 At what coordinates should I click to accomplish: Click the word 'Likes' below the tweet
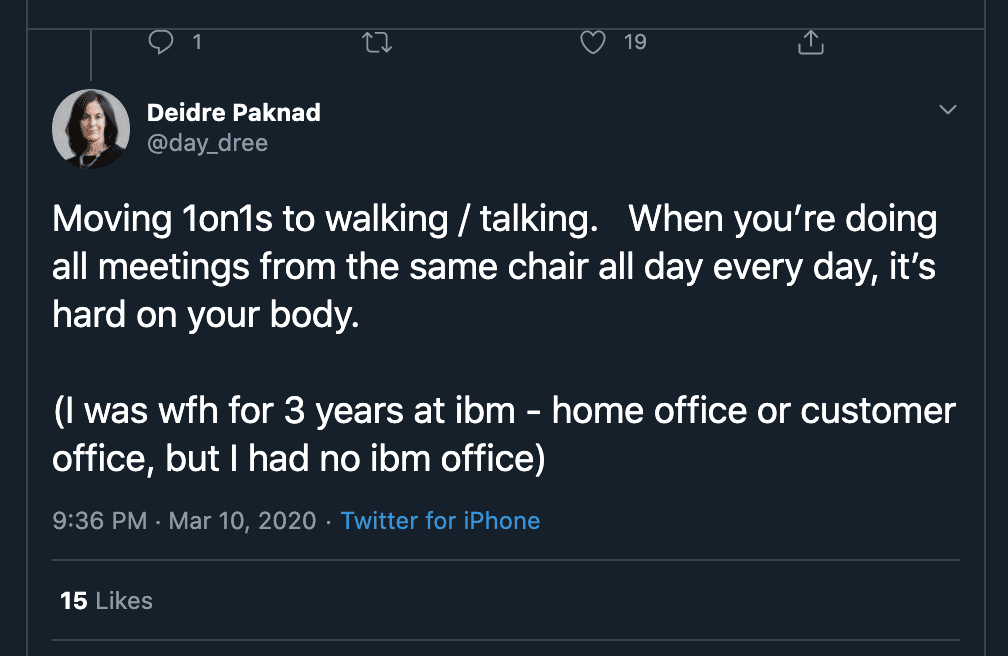(x=125, y=601)
